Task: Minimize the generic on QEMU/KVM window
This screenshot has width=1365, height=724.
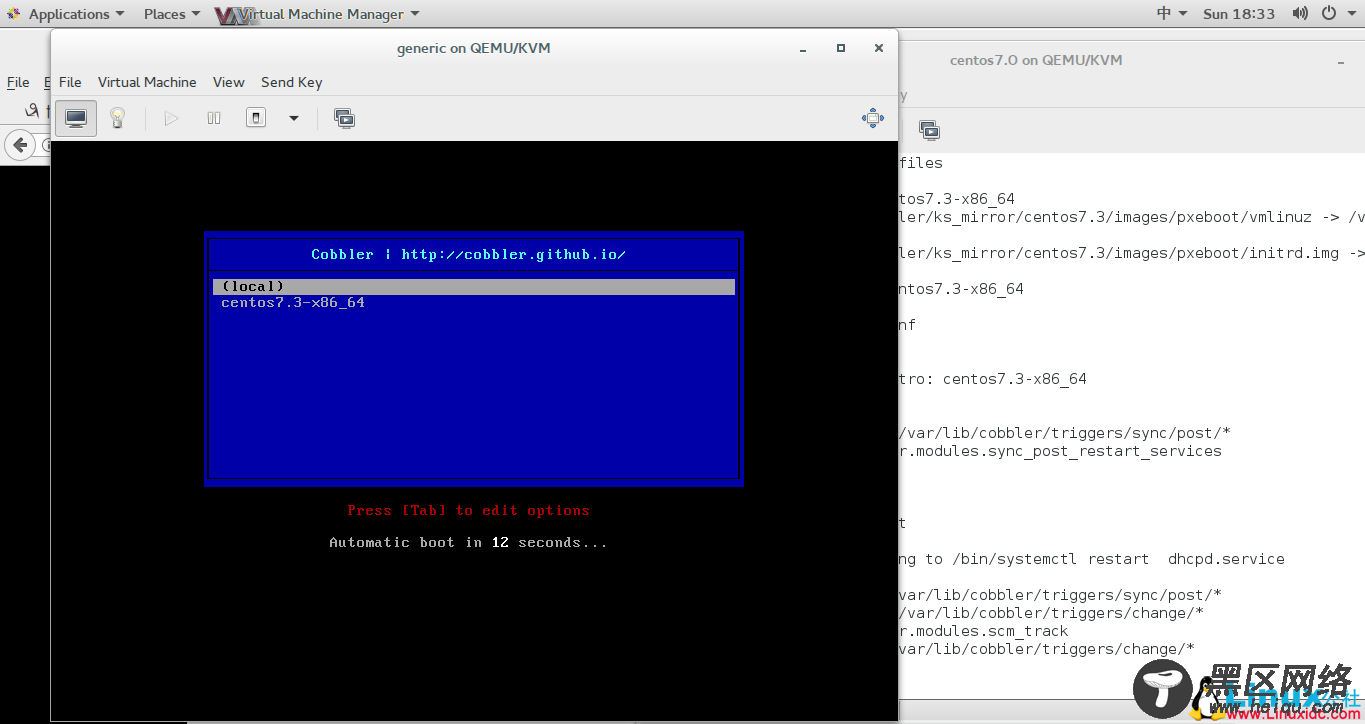Action: point(803,47)
